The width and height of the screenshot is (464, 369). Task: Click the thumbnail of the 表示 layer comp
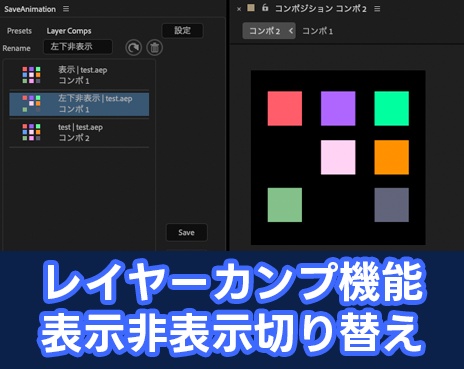31,75
